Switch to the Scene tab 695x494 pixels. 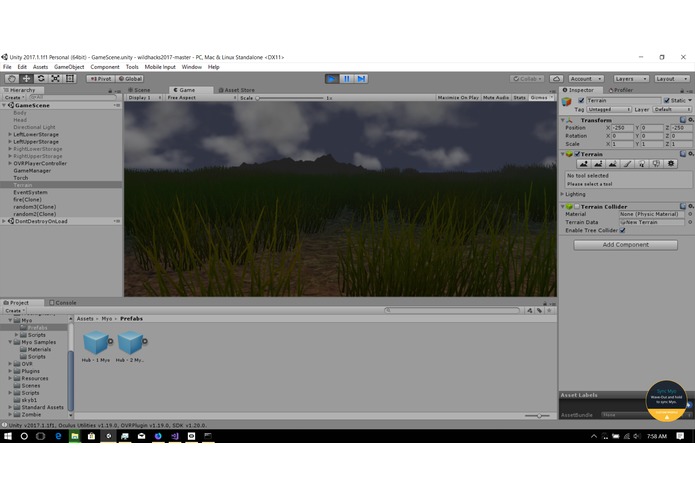coord(139,90)
